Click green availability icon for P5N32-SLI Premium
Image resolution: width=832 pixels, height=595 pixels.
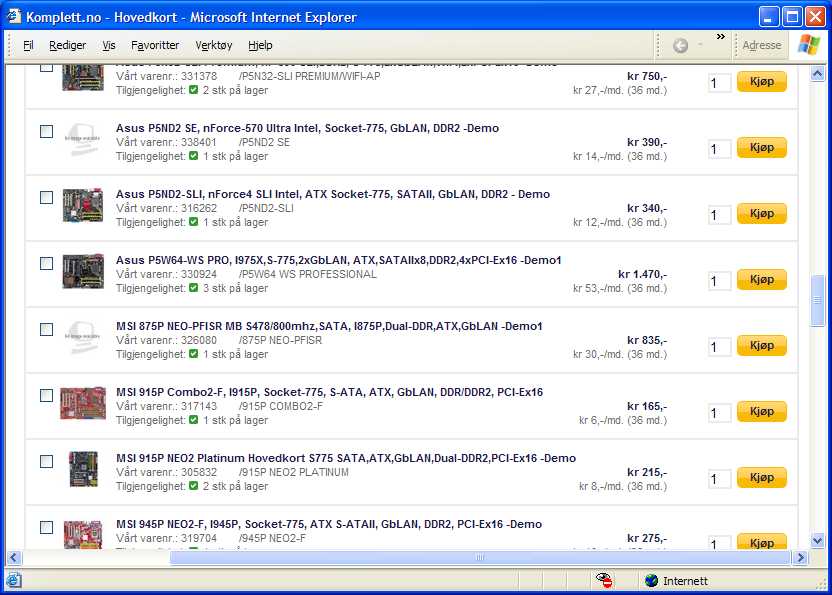pyautogui.click(x=194, y=90)
